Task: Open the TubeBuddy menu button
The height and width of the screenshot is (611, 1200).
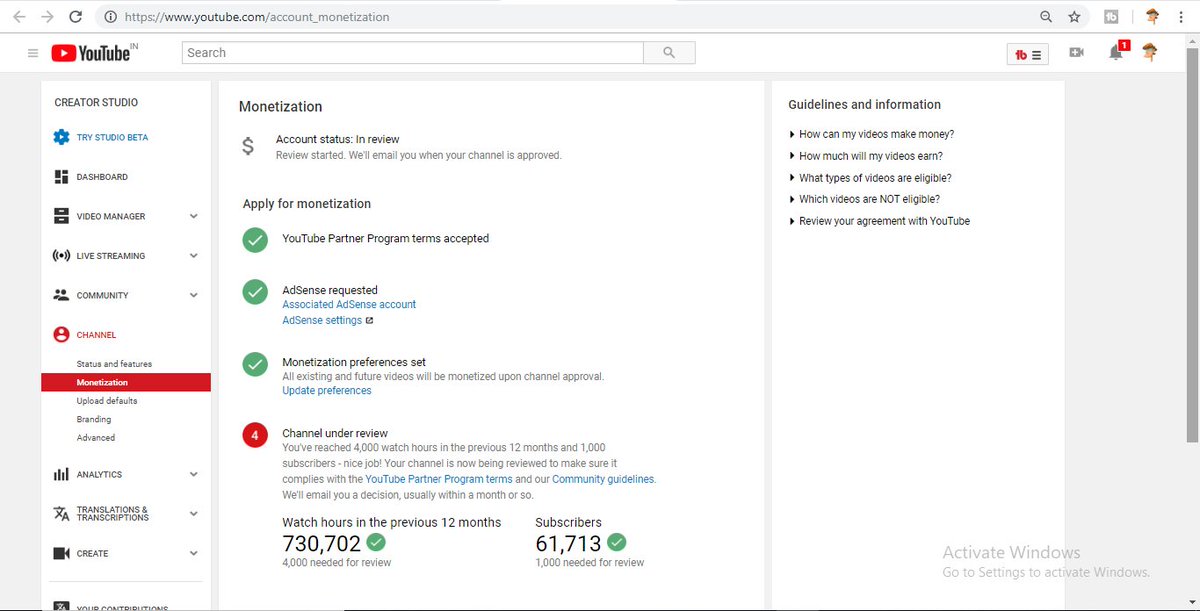Action: pyautogui.click(x=1028, y=55)
